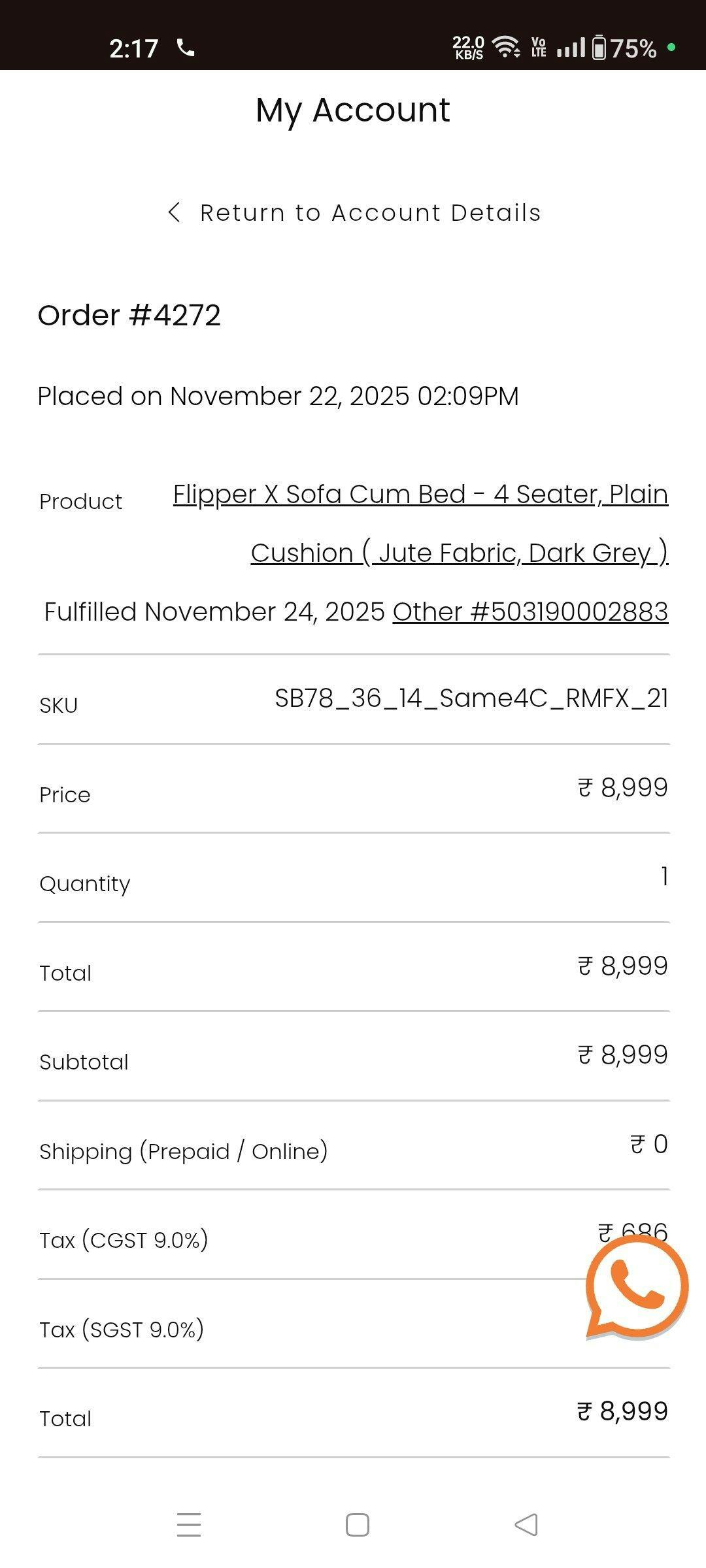Tap the Tax (CGST 9.0%) row label
This screenshot has width=706, height=1568.
click(x=124, y=1240)
